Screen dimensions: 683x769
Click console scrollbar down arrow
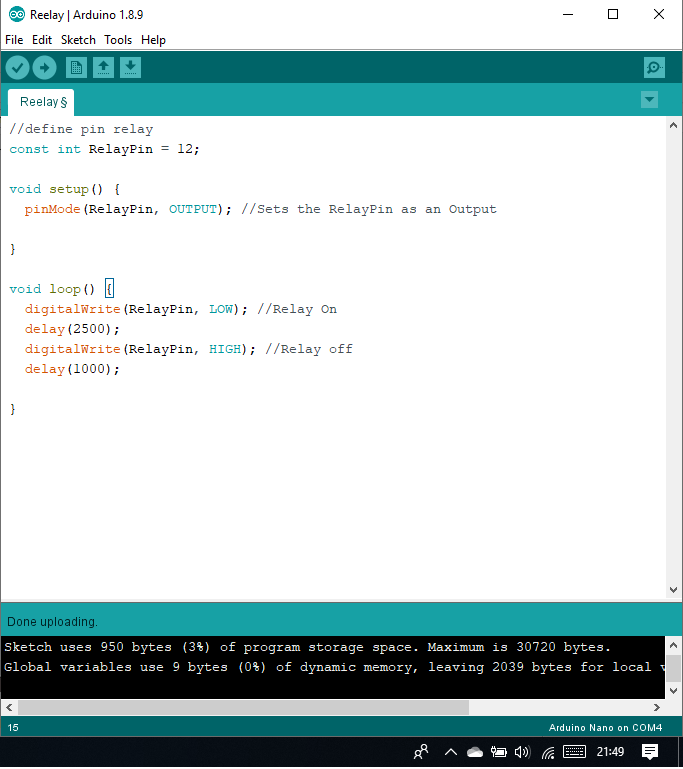tap(673, 691)
